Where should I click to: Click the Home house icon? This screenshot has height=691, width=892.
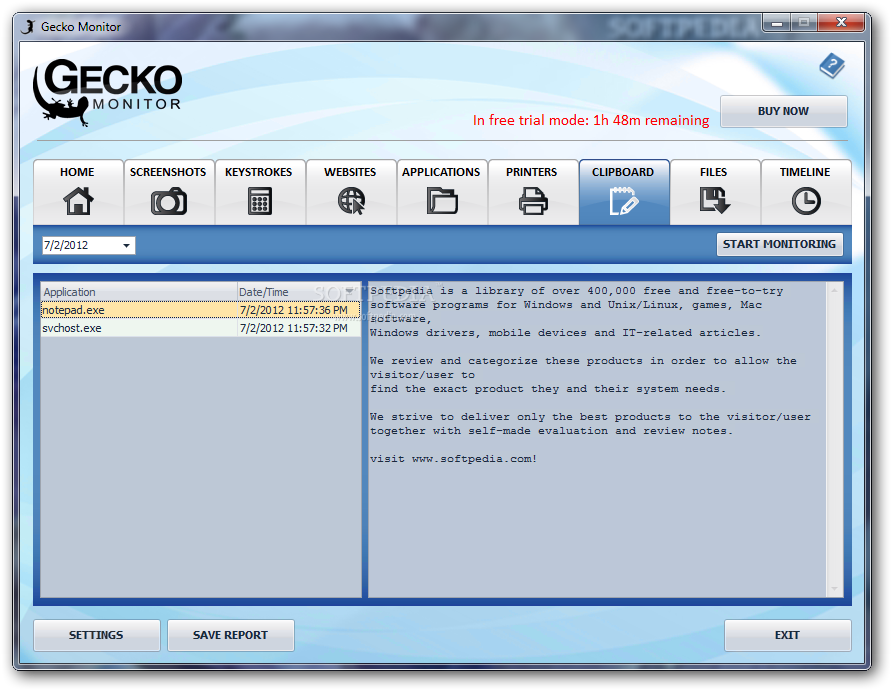[x=78, y=201]
